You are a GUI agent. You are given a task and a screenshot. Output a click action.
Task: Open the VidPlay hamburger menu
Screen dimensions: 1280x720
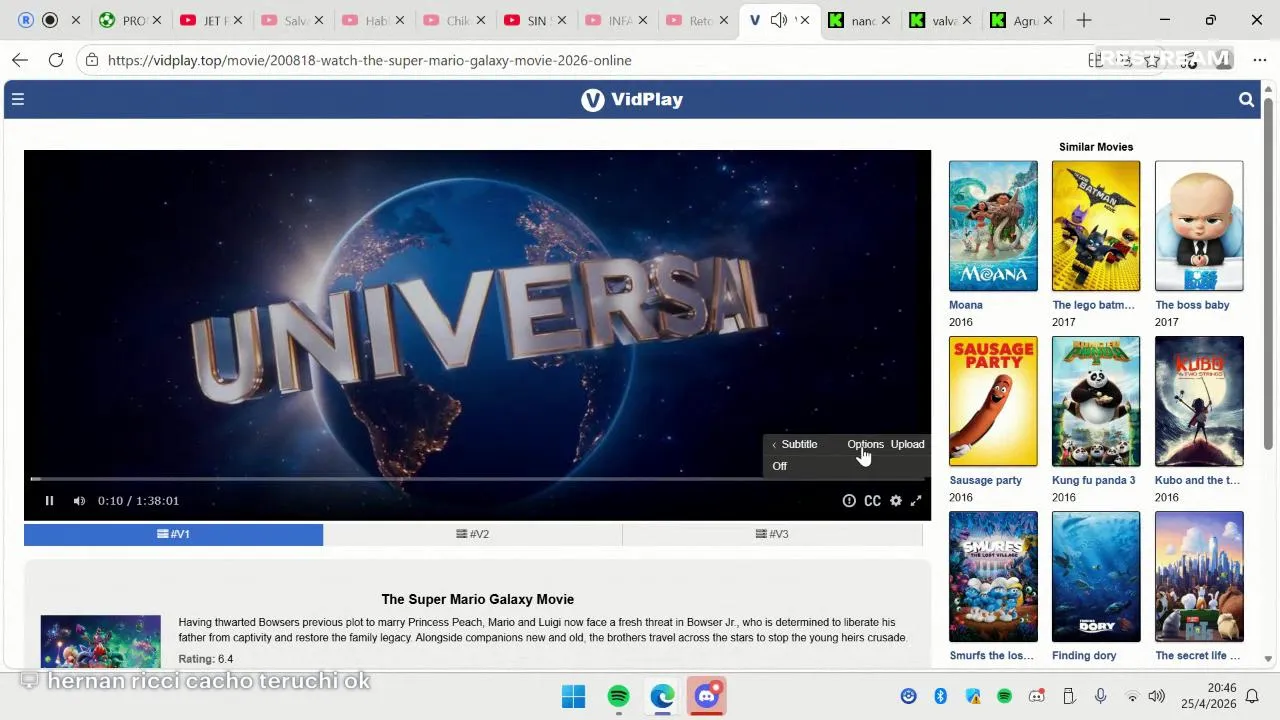(x=17, y=99)
